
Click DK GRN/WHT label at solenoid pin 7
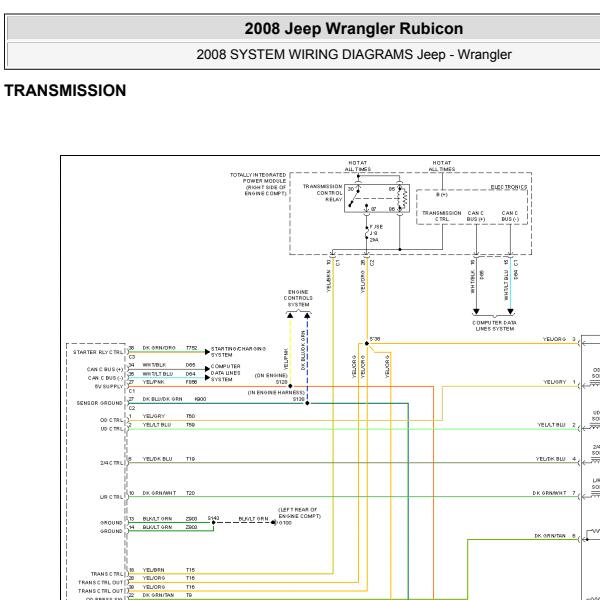[x=549, y=493]
